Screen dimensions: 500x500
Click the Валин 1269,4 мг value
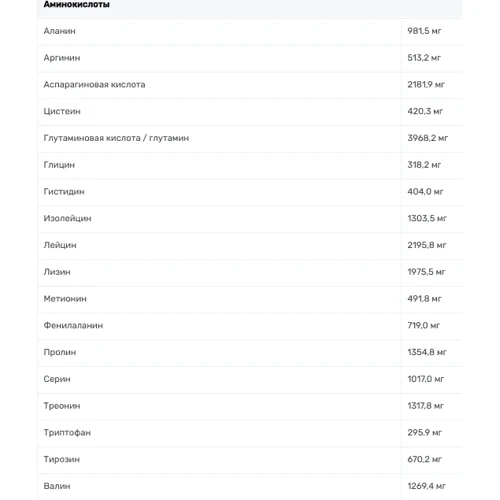coord(426,486)
